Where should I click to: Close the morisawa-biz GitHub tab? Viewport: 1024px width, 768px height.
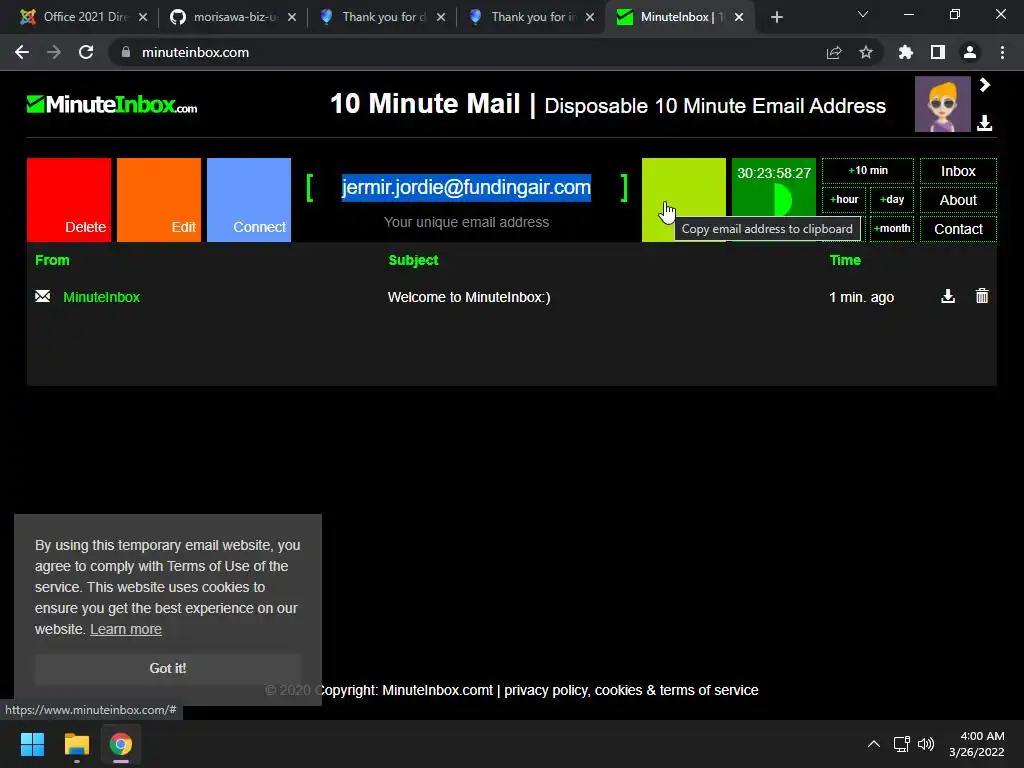pyautogui.click(x=292, y=17)
